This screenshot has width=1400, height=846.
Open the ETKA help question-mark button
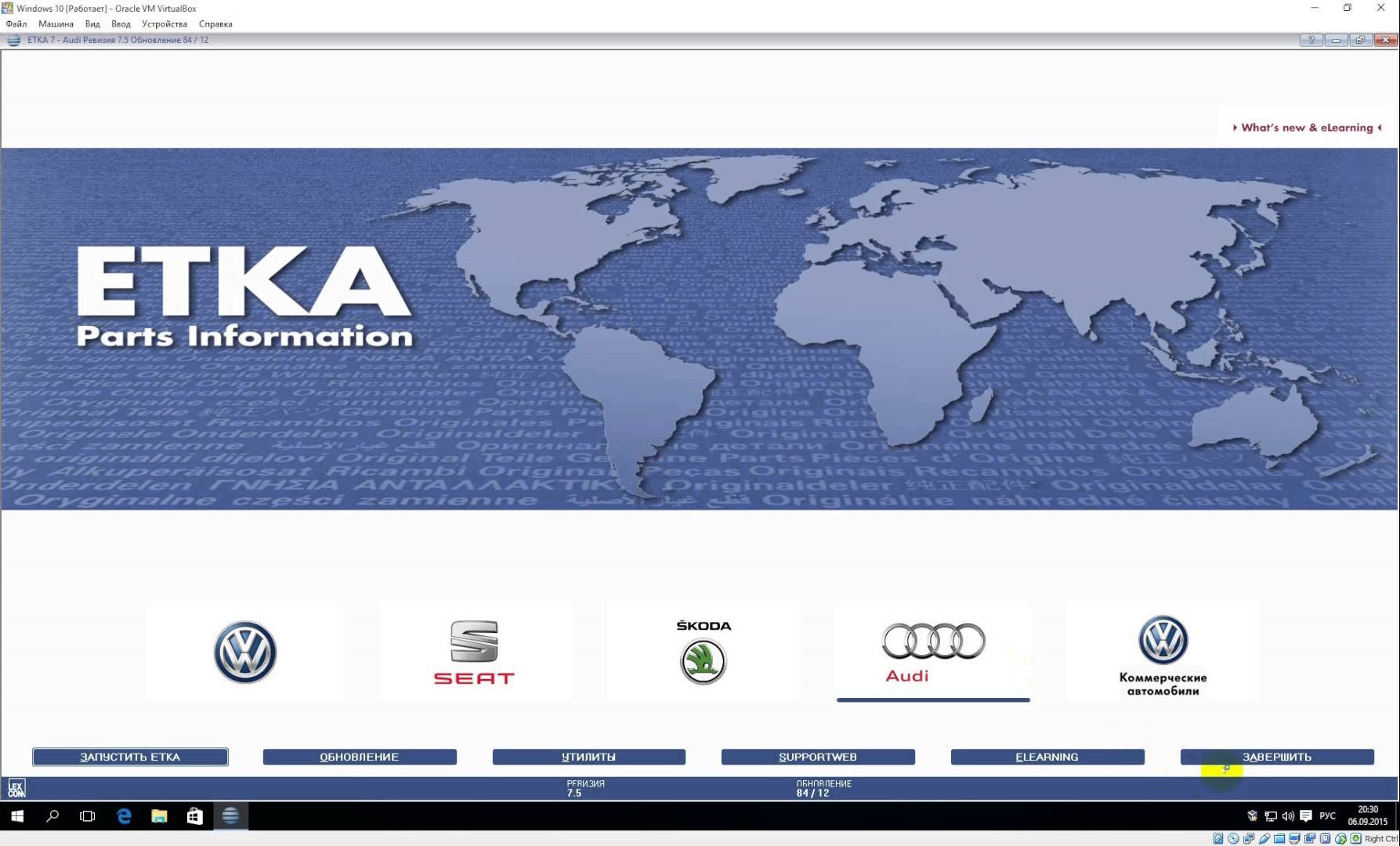(1311, 40)
